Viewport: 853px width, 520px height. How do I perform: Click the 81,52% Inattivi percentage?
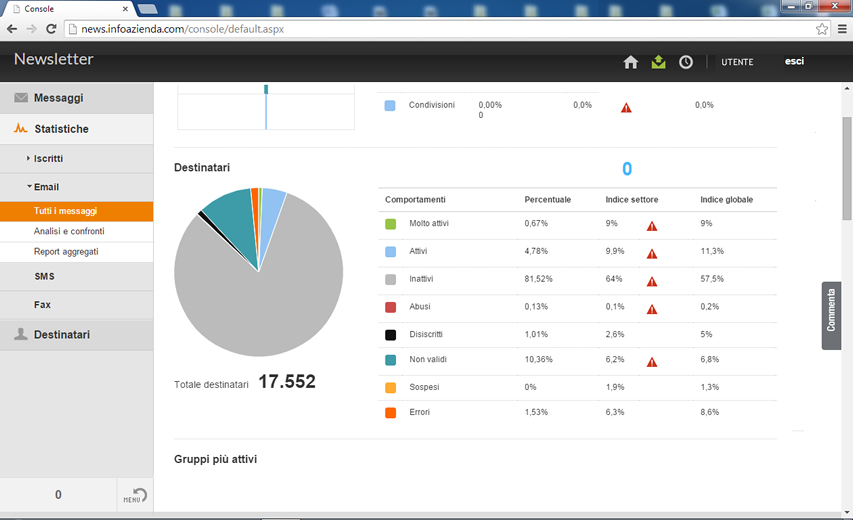coord(539,279)
